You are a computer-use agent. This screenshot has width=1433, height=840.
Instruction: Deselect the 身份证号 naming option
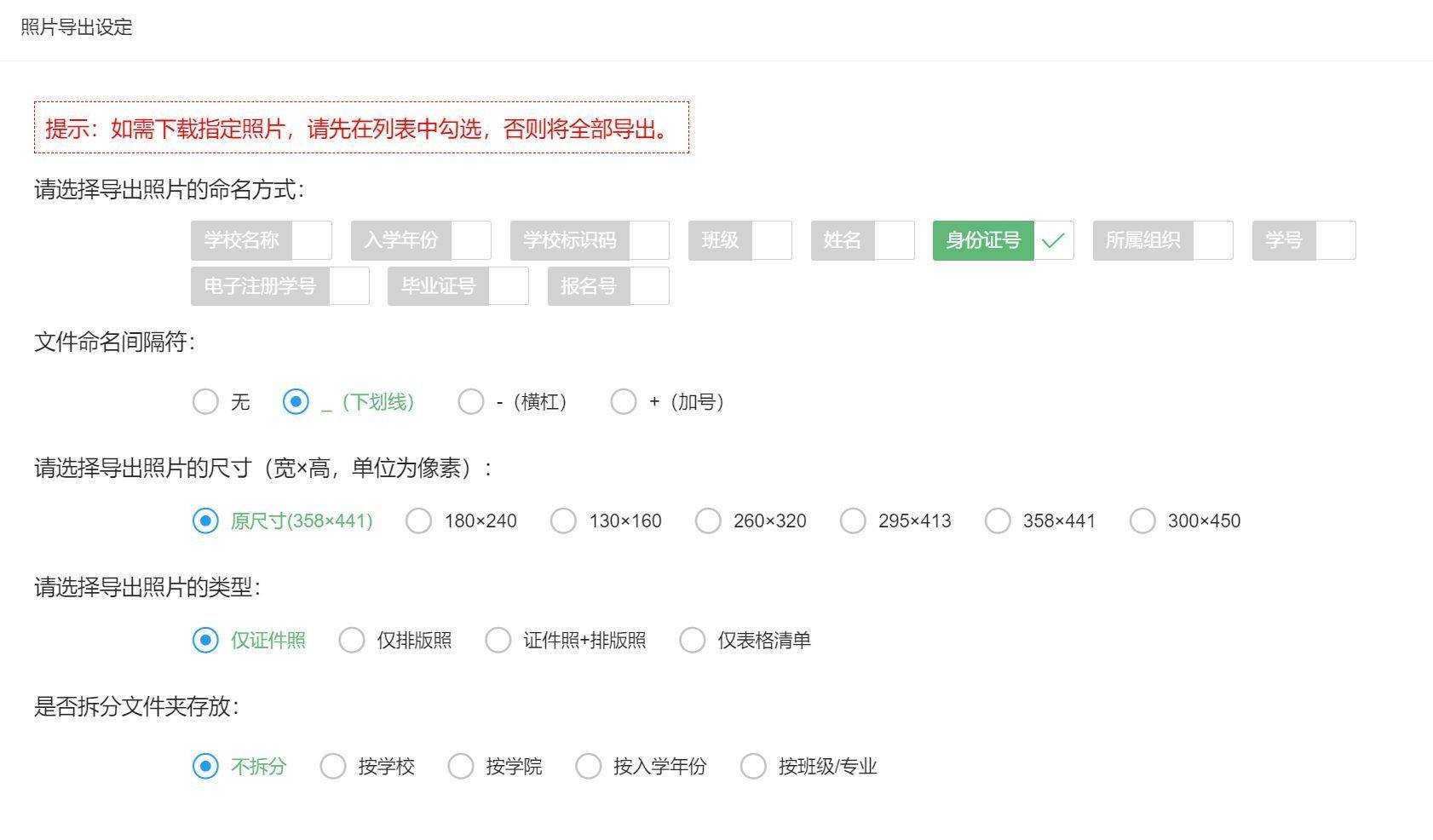[981, 239]
